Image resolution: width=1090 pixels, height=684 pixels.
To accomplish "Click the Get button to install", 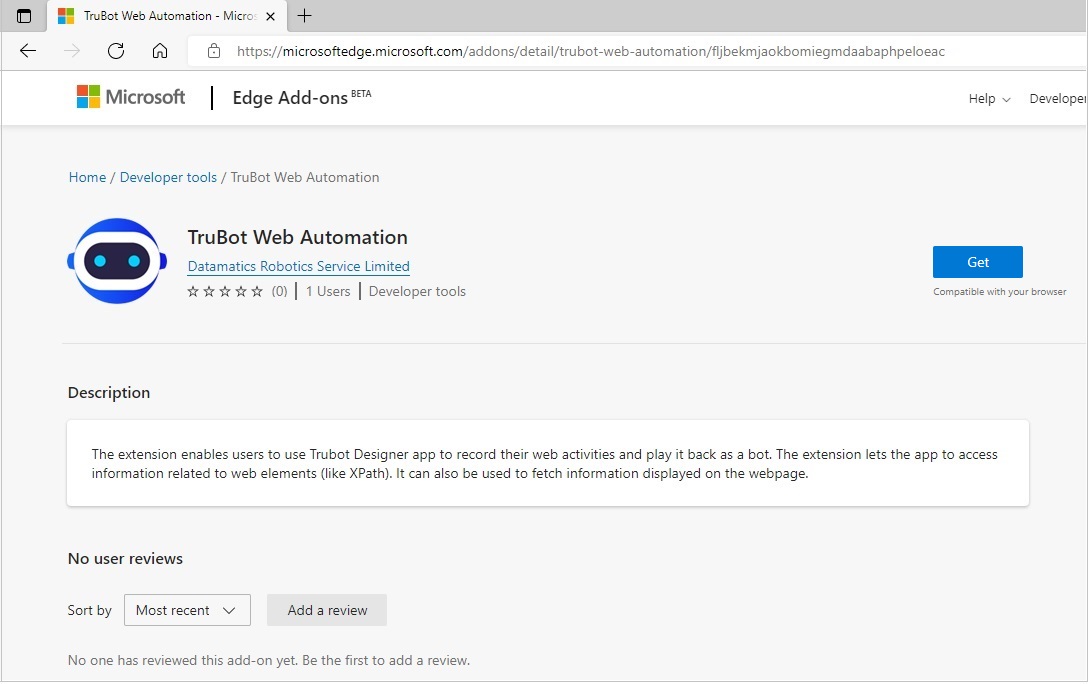I will click(x=977, y=262).
